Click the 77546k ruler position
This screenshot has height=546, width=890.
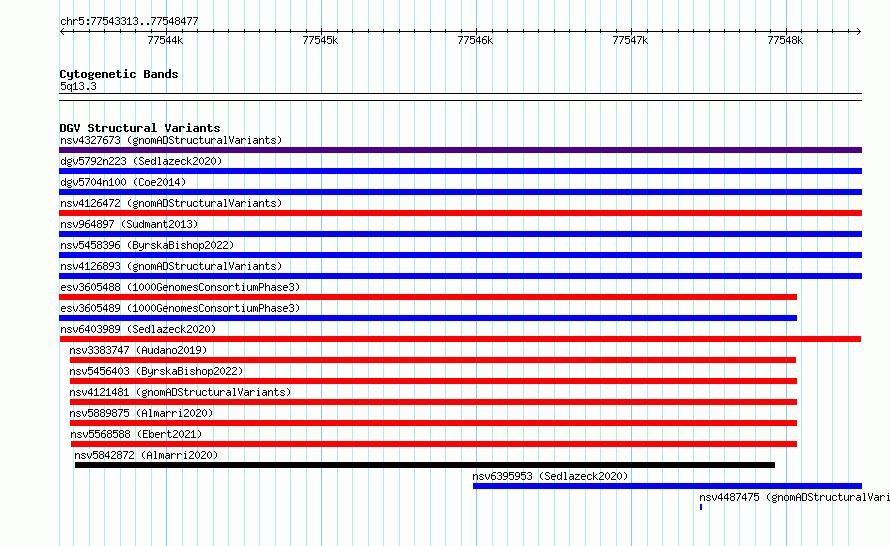pyautogui.click(x=475, y=40)
